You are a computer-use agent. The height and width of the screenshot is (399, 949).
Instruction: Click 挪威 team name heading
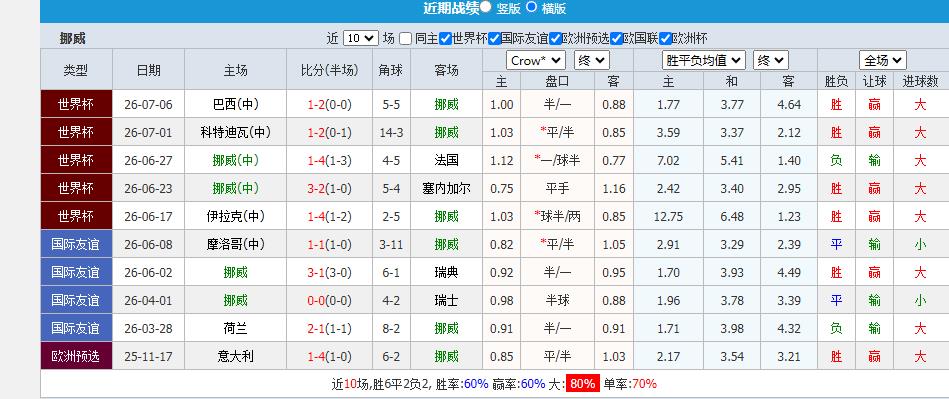(x=73, y=38)
